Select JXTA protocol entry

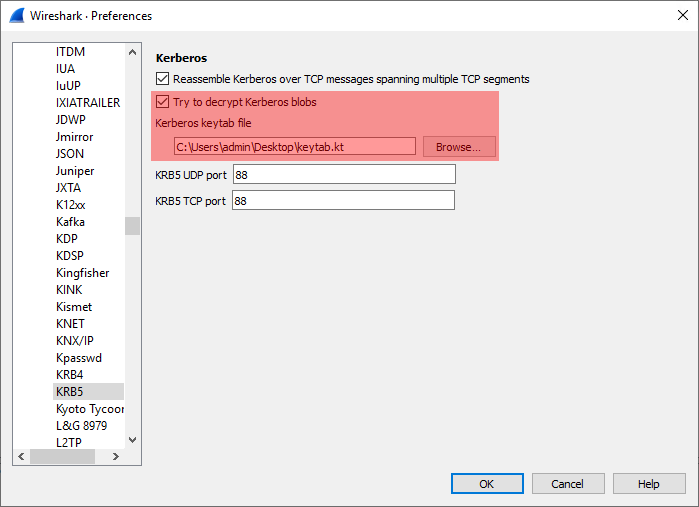pyautogui.click(x=68, y=188)
